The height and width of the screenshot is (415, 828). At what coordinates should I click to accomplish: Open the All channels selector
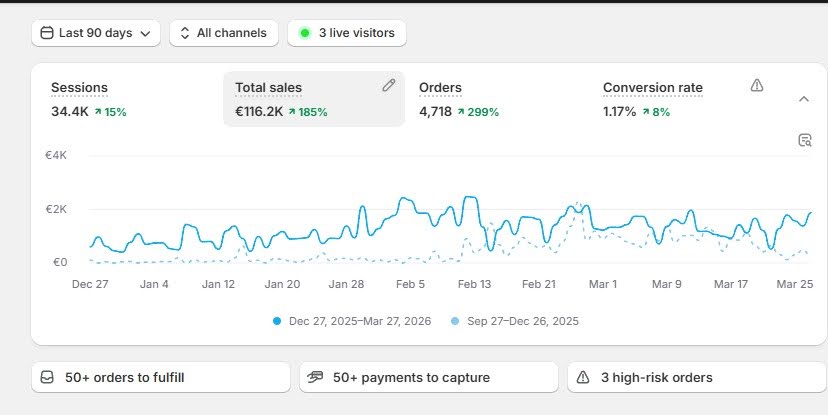(x=222, y=33)
